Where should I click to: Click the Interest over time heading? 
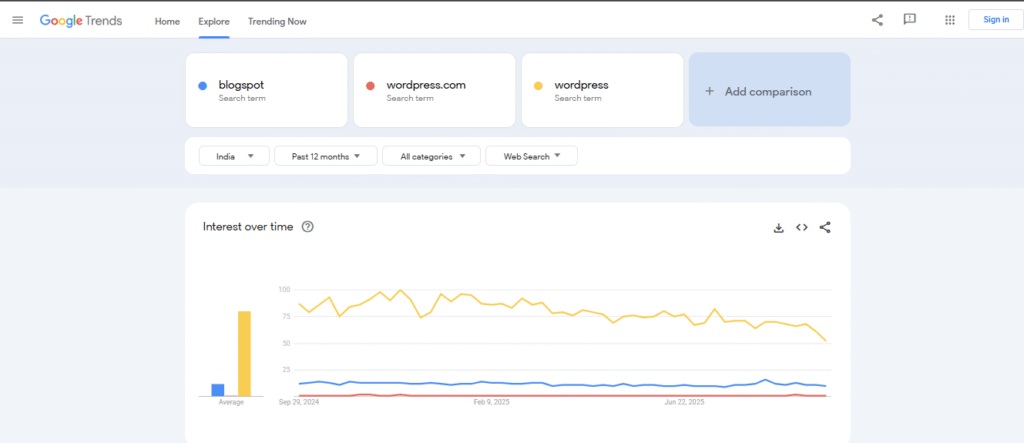click(248, 227)
